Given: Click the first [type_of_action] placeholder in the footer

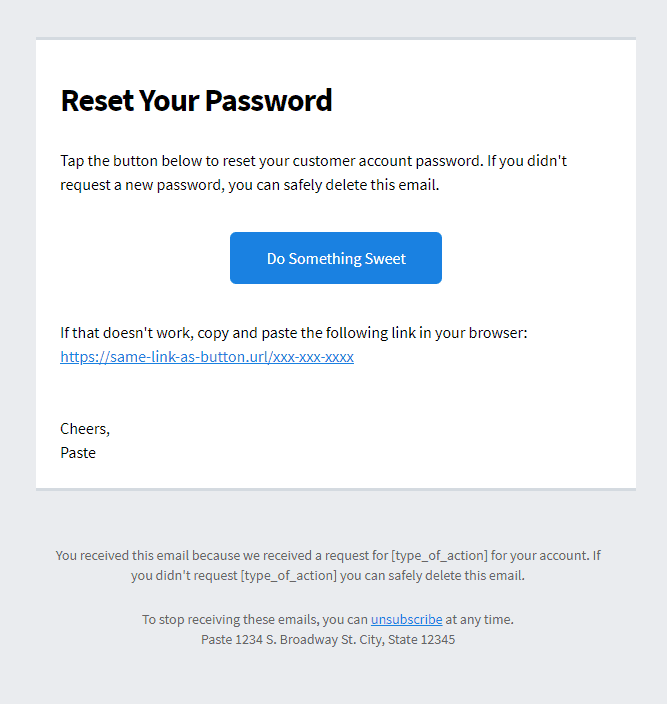Looking at the screenshot, I should (x=439, y=556).
